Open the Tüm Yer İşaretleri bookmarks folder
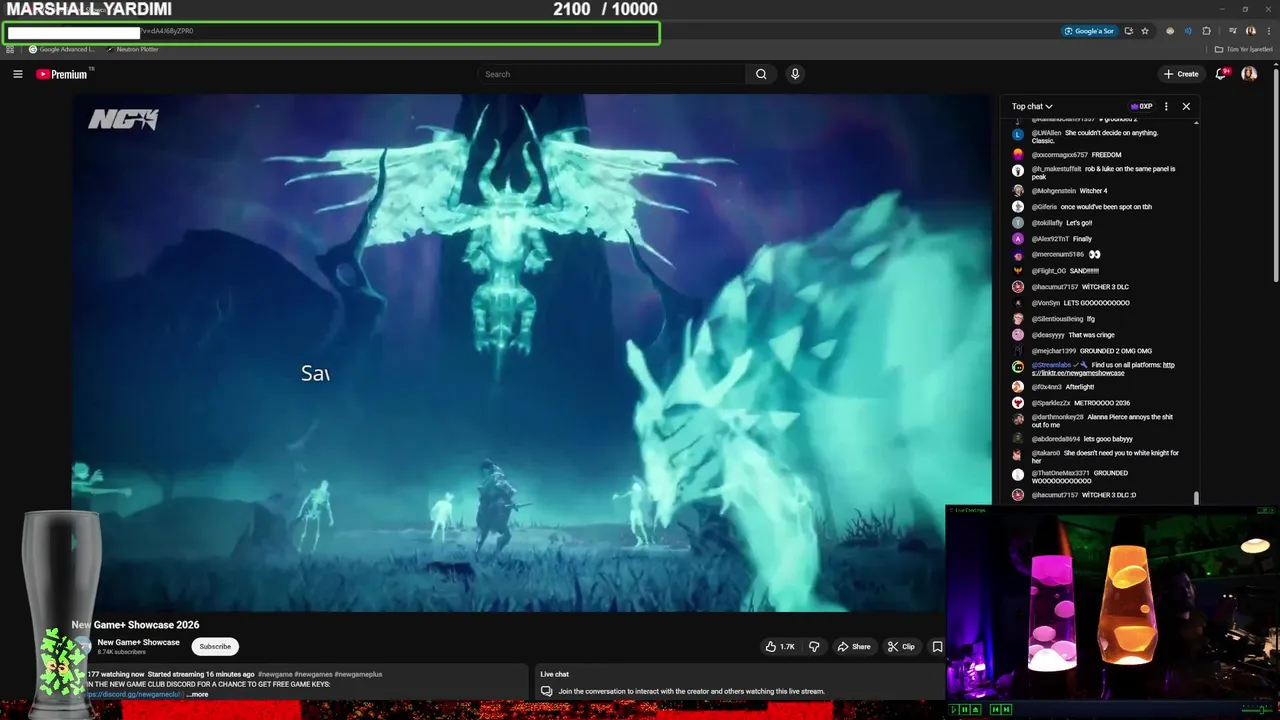This screenshot has width=1280, height=720. (x=1244, y=49)
